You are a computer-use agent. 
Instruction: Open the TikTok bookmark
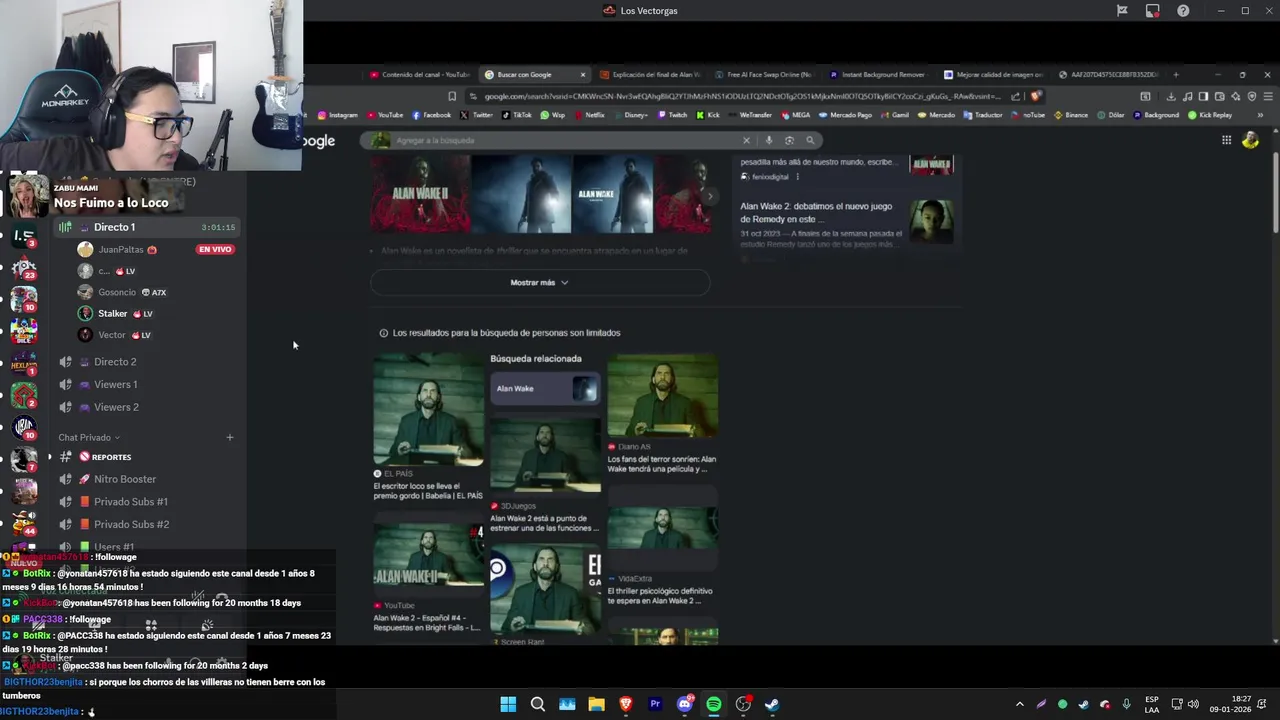[x=517, y=115]
